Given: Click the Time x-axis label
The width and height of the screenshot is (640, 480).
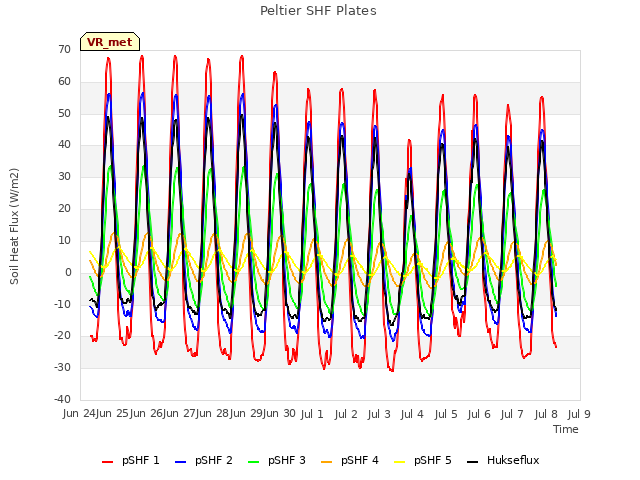Looking at the screenshot, I should pyautogui.click(x=566, y=429).
